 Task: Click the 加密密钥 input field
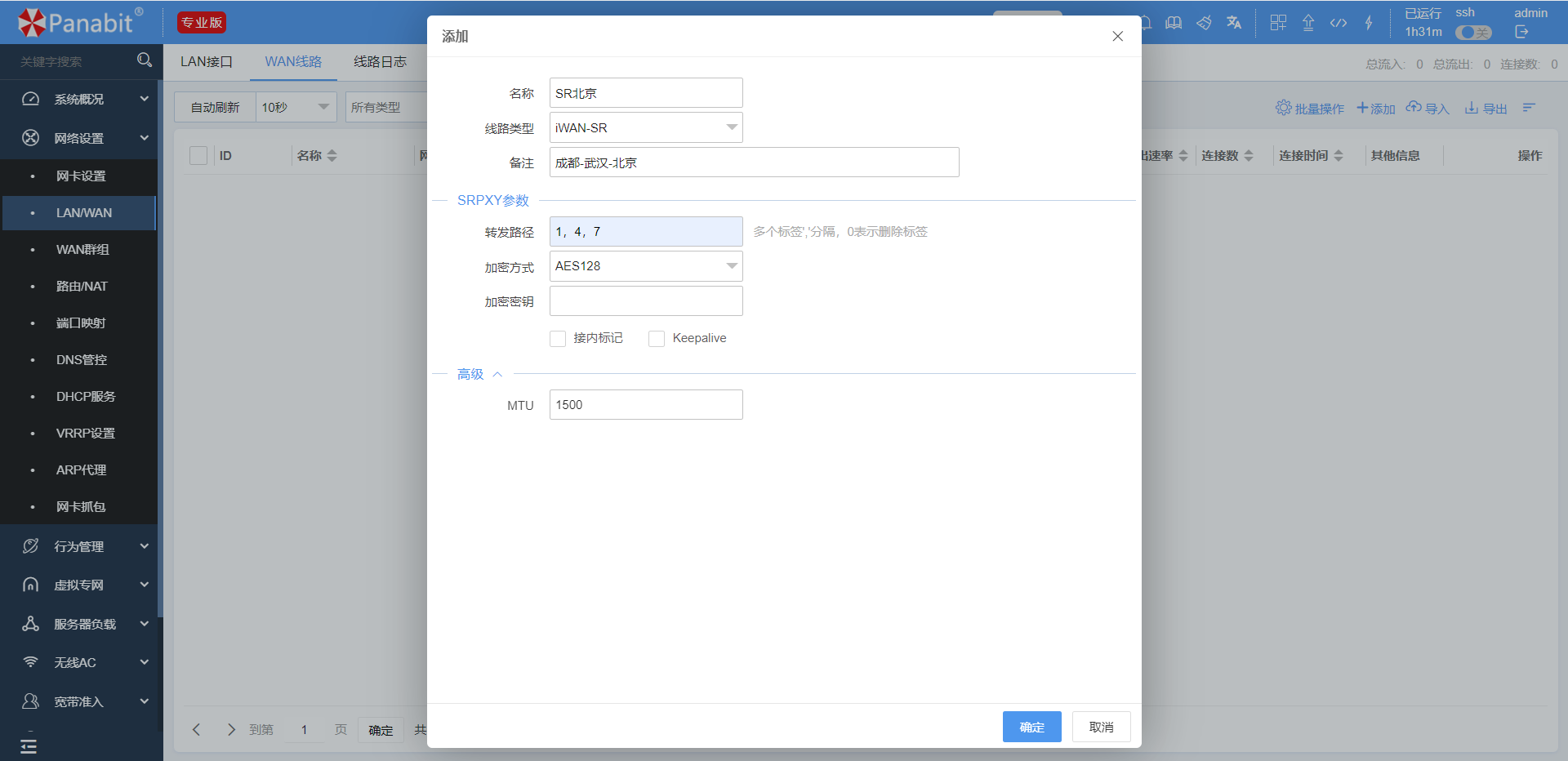click(x=646, y=300)
